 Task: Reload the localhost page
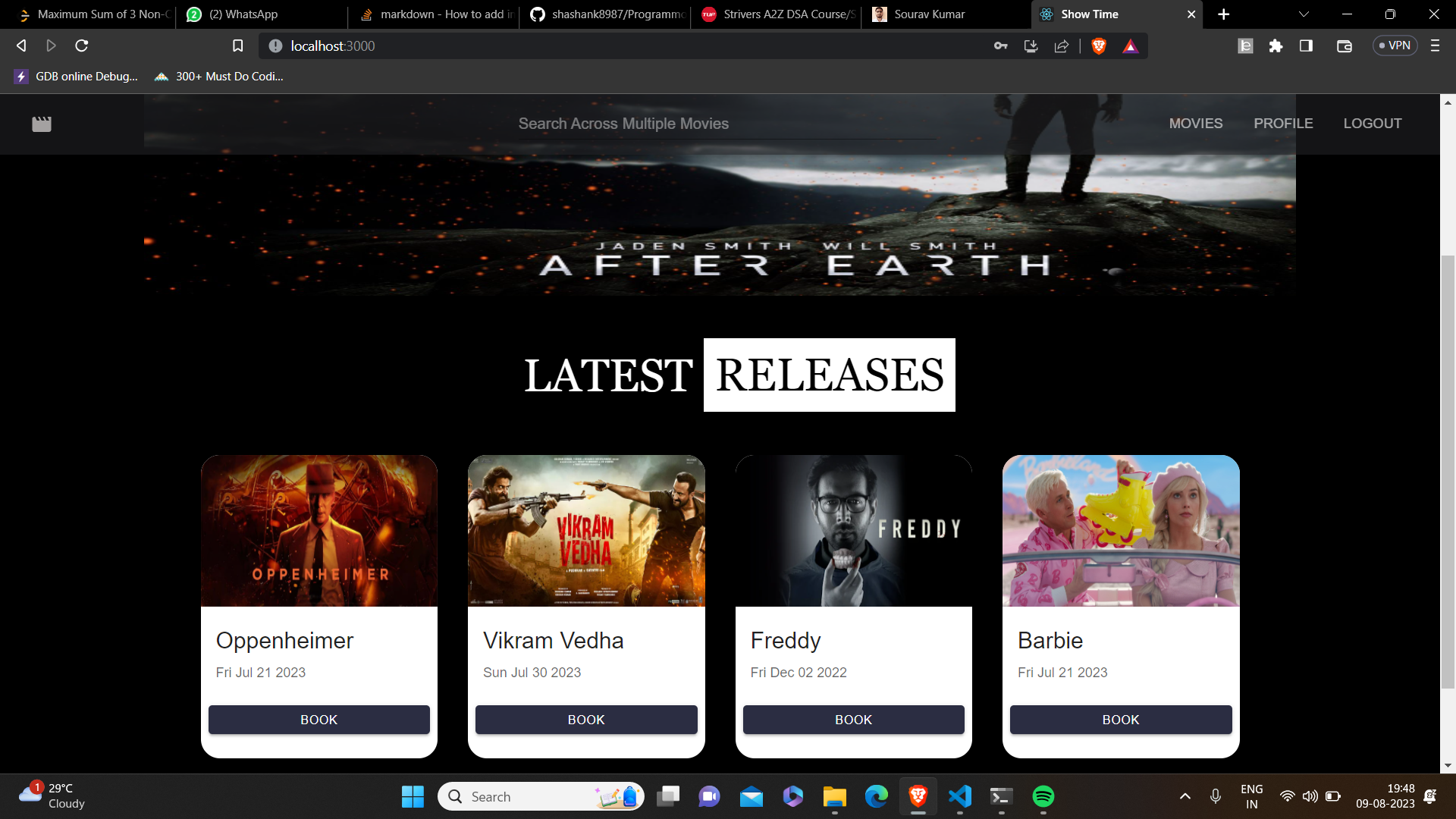(x=82, y=46)
